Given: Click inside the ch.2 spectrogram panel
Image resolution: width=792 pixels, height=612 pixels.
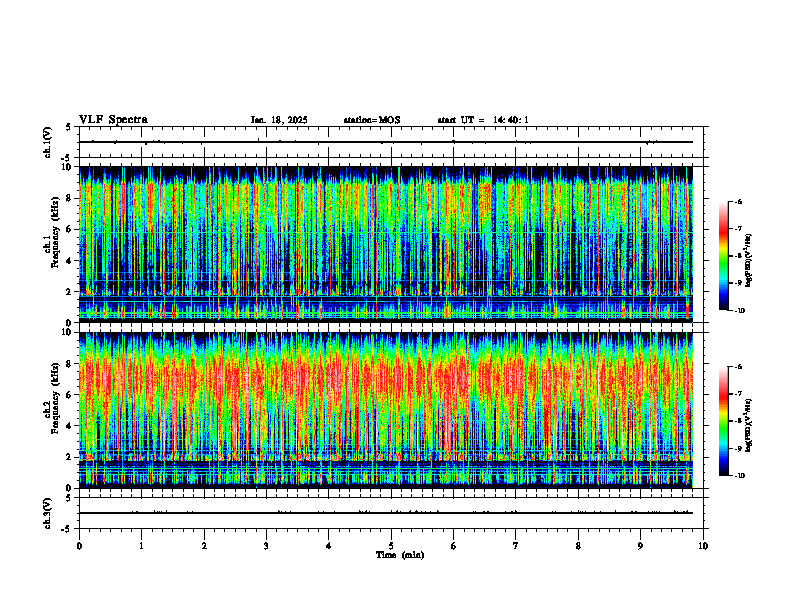Looking at the screenshot, I should 386,410.
